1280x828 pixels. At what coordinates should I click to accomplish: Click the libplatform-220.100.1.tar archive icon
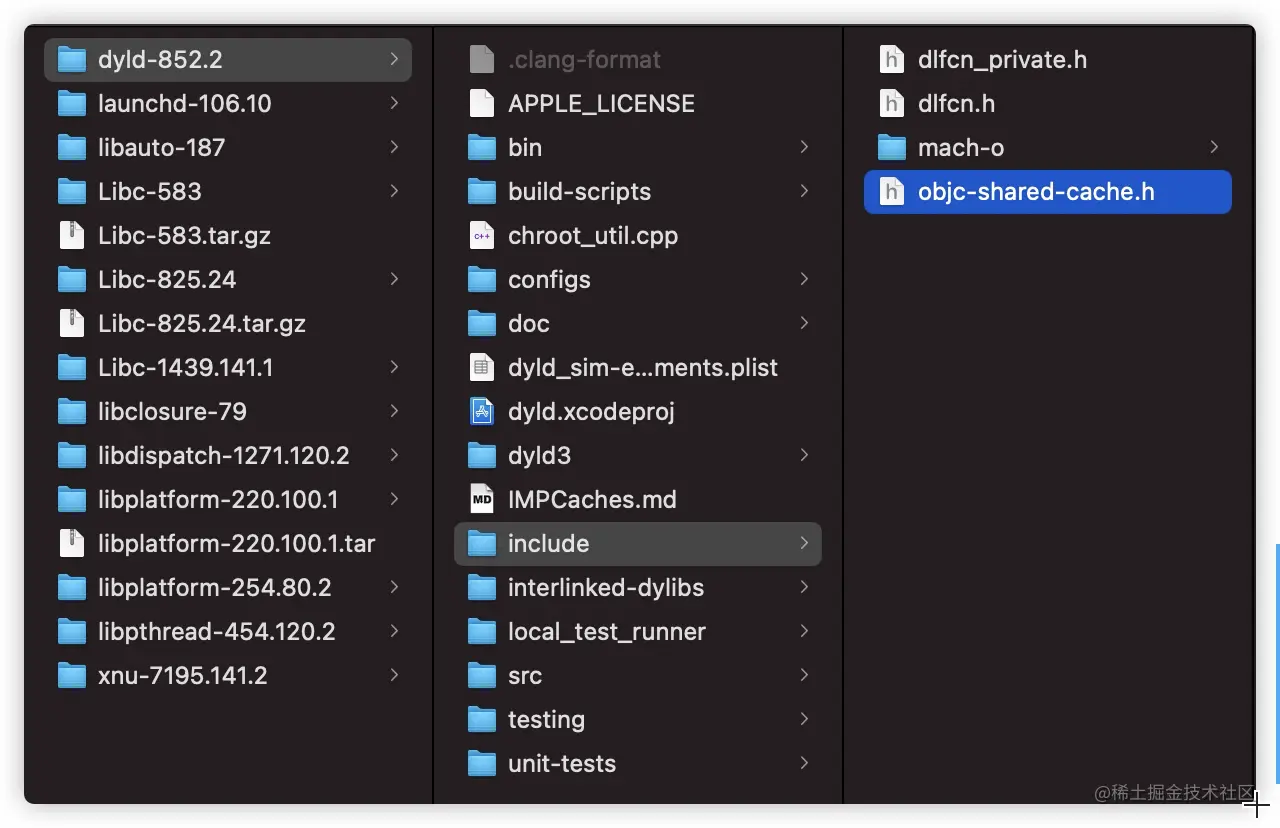72,543
